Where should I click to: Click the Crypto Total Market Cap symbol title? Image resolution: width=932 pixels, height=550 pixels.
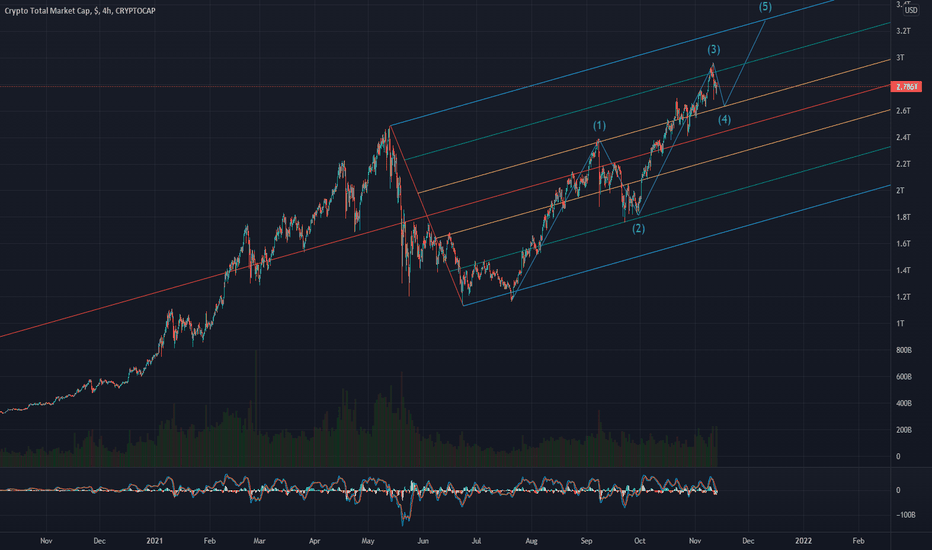pos(80,11)
